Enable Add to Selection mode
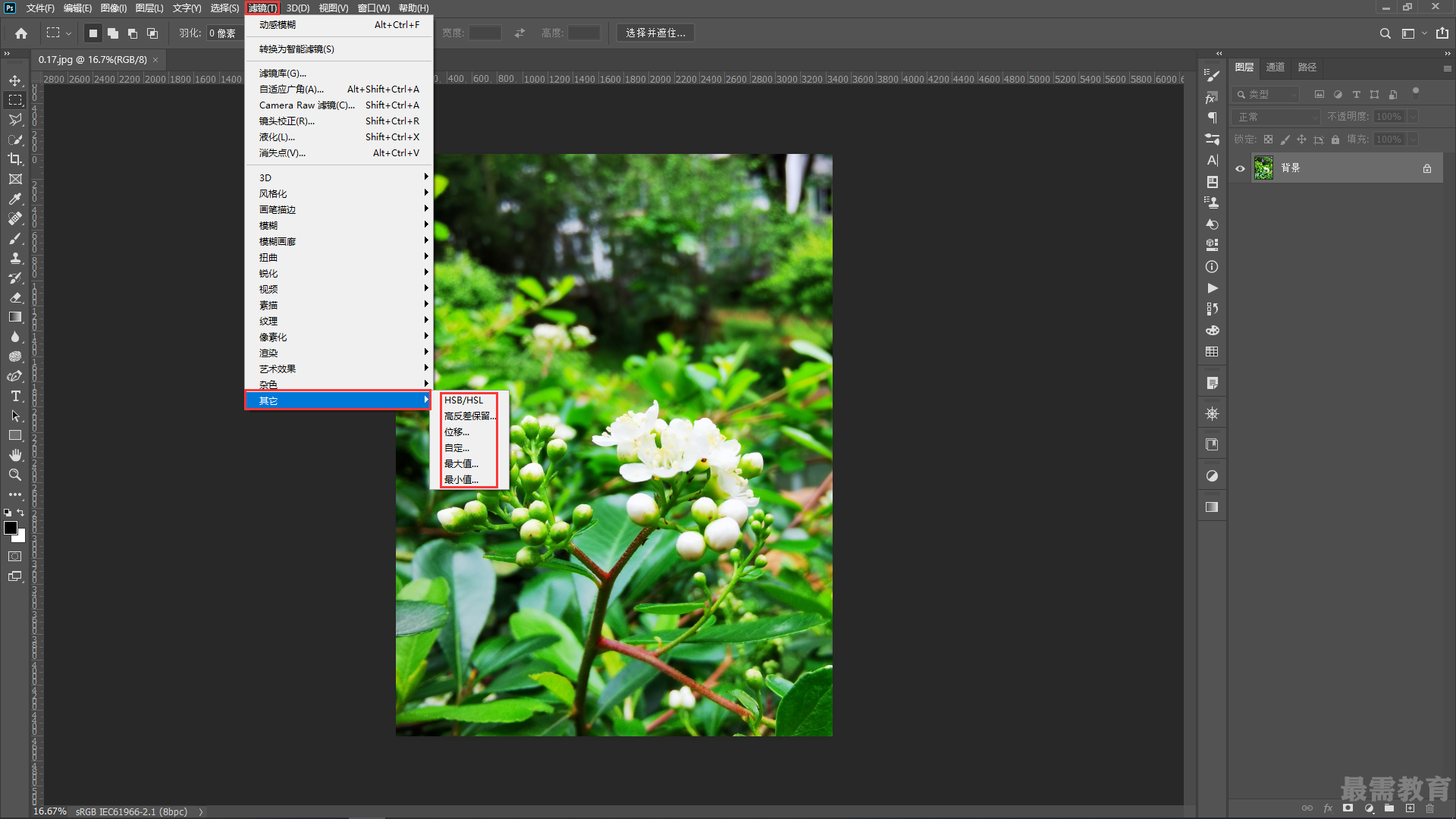This screenshot has height=819, width=1456. (113, 33)
